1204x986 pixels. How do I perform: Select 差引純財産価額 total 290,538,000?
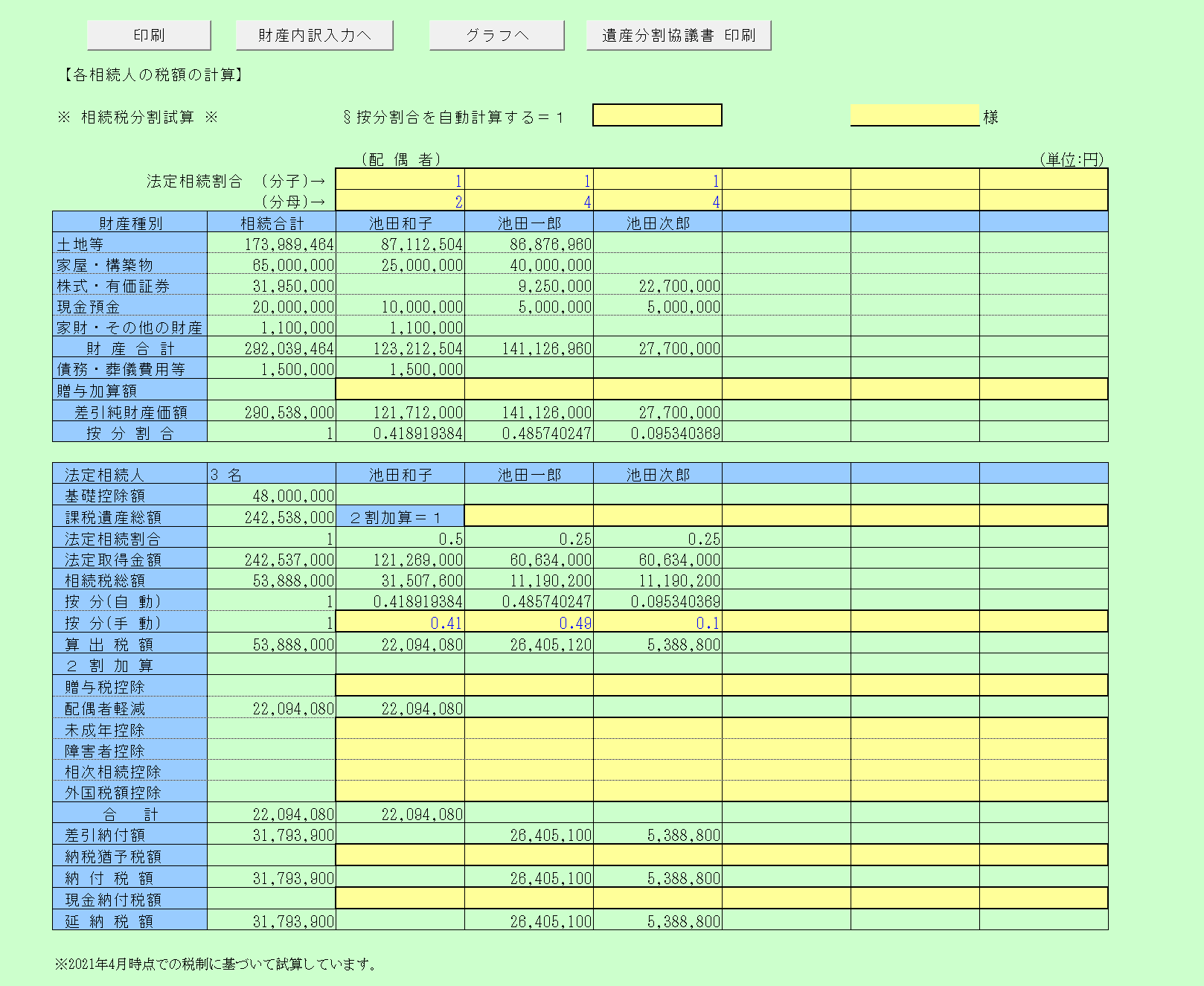coord(272,412)
